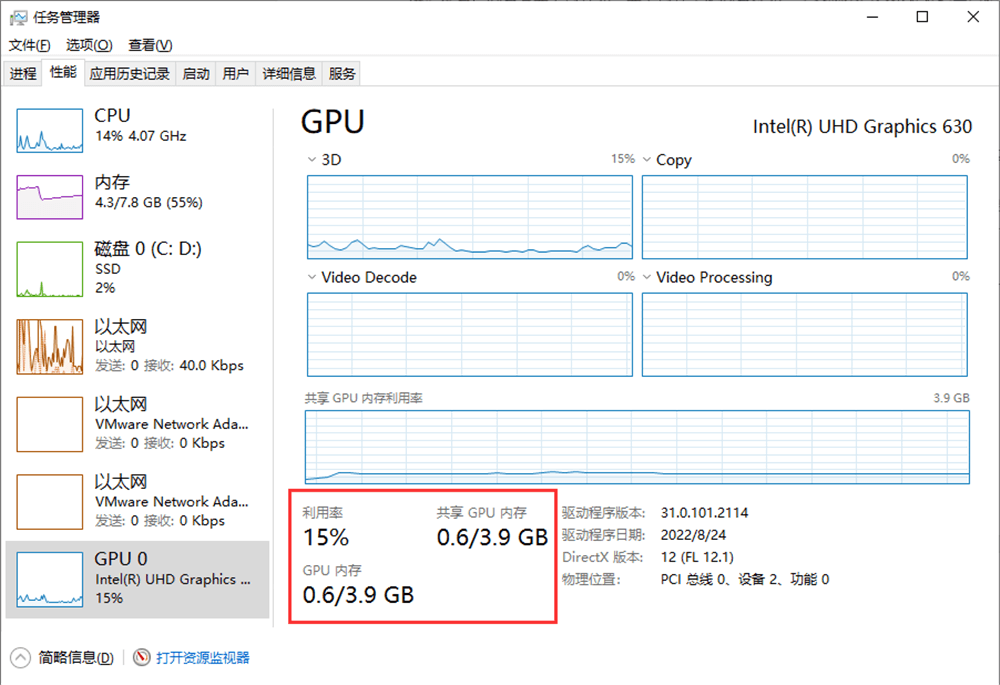Click the Resource Monitor icon
Image resolution: width=1000 pixels, height=685 pixels.
141,657
